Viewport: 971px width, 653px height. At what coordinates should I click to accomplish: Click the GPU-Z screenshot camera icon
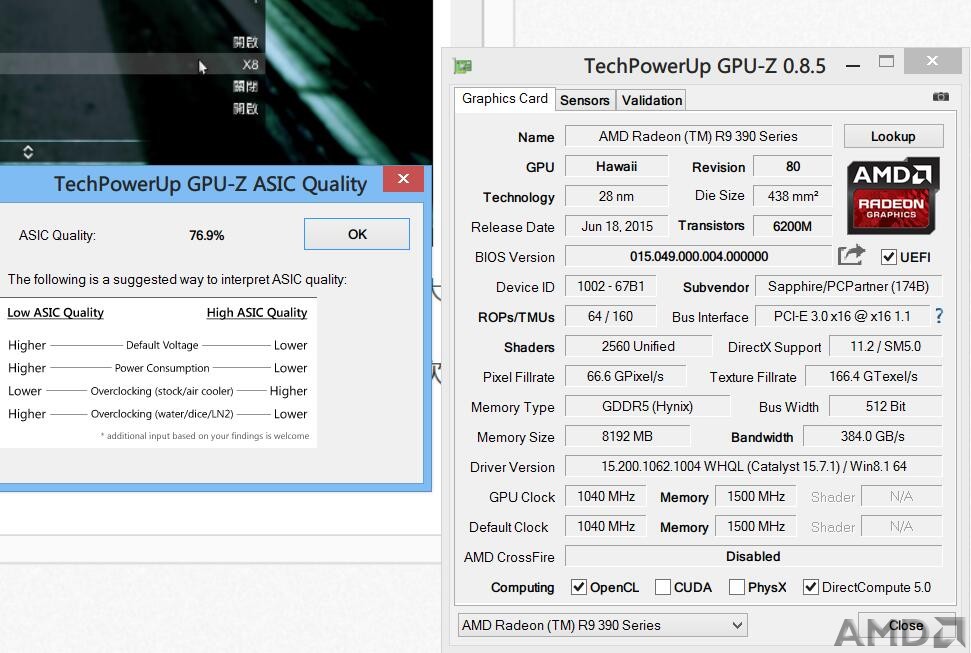click(x=940, y=97)
